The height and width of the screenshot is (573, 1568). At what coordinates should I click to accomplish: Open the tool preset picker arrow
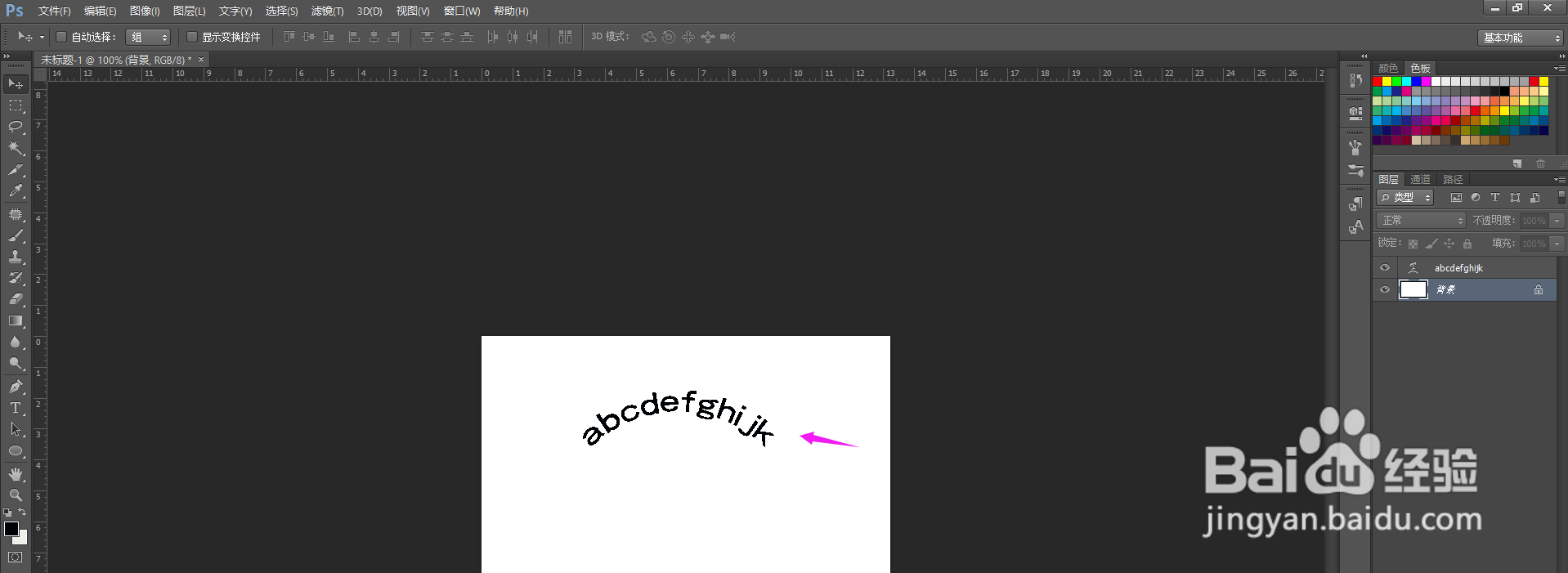click(42, 37)
